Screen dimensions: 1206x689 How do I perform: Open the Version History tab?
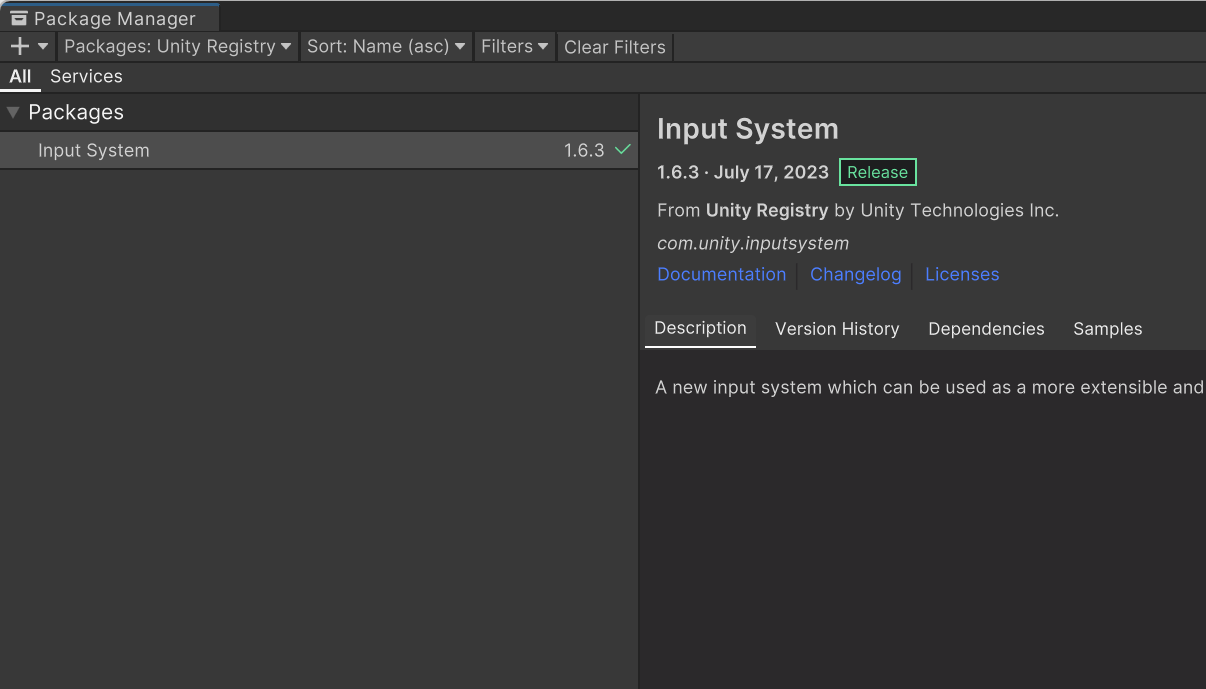point(837,329)
